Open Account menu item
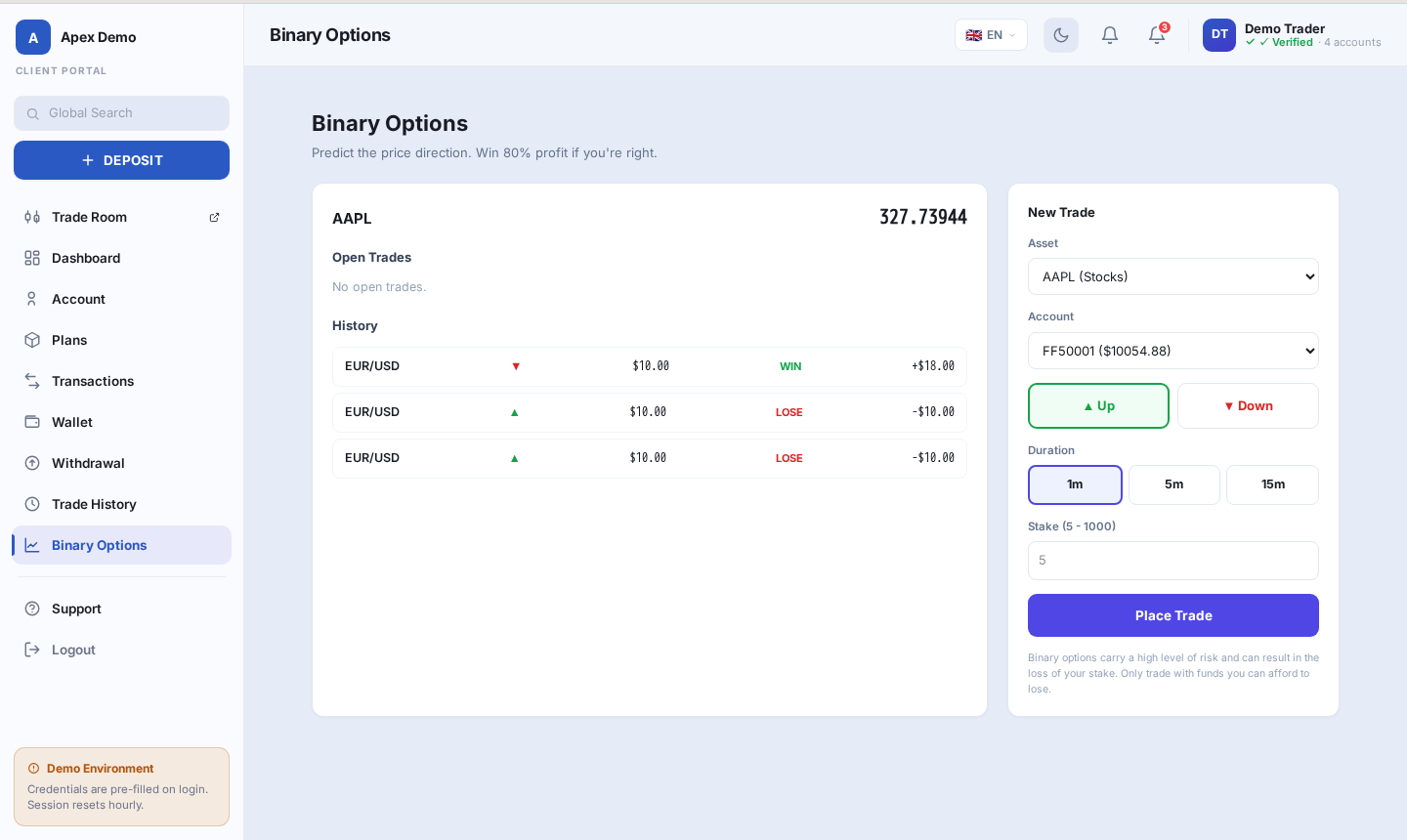 [x=121, y=299]
